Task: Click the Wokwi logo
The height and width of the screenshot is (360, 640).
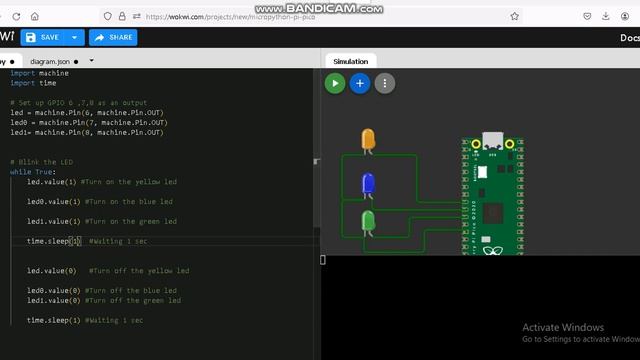Action: [x=7, y=37]
